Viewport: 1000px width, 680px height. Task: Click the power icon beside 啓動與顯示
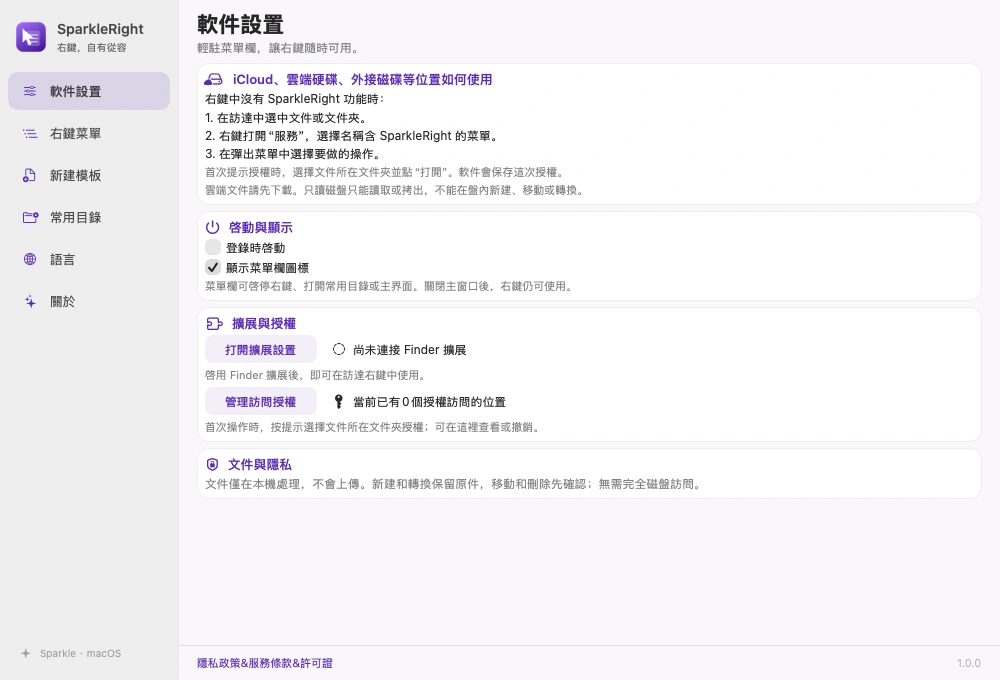212,227
